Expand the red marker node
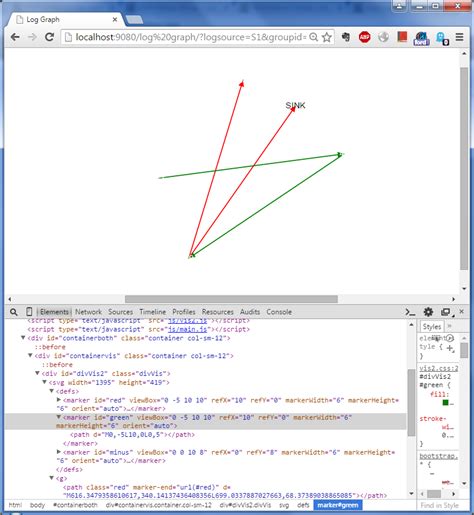 coord(59,400)
